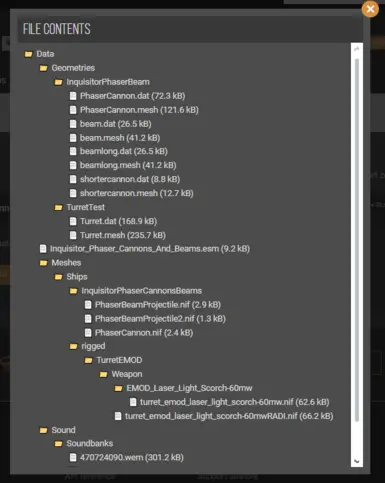Close the File Contents popup
Image resolution: width=385 pixels, height=483 pixels.
click(x=370, y=9)
